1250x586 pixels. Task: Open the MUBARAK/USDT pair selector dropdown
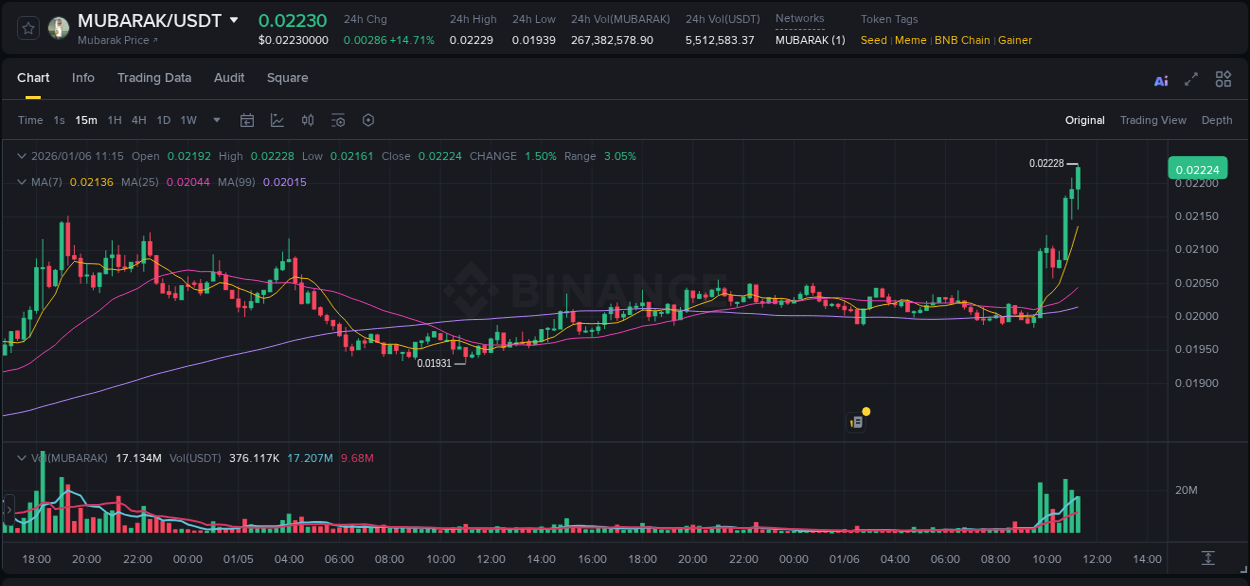click(x=236, y=18)
